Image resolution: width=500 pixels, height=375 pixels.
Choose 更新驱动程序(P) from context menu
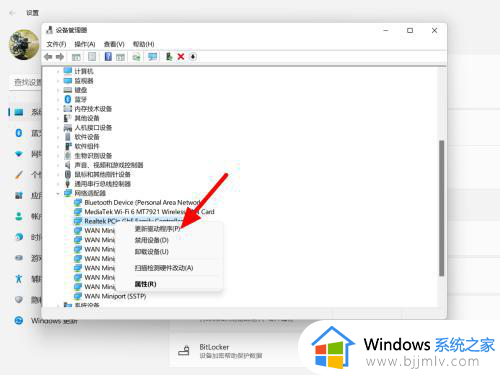tap(157, 229)
